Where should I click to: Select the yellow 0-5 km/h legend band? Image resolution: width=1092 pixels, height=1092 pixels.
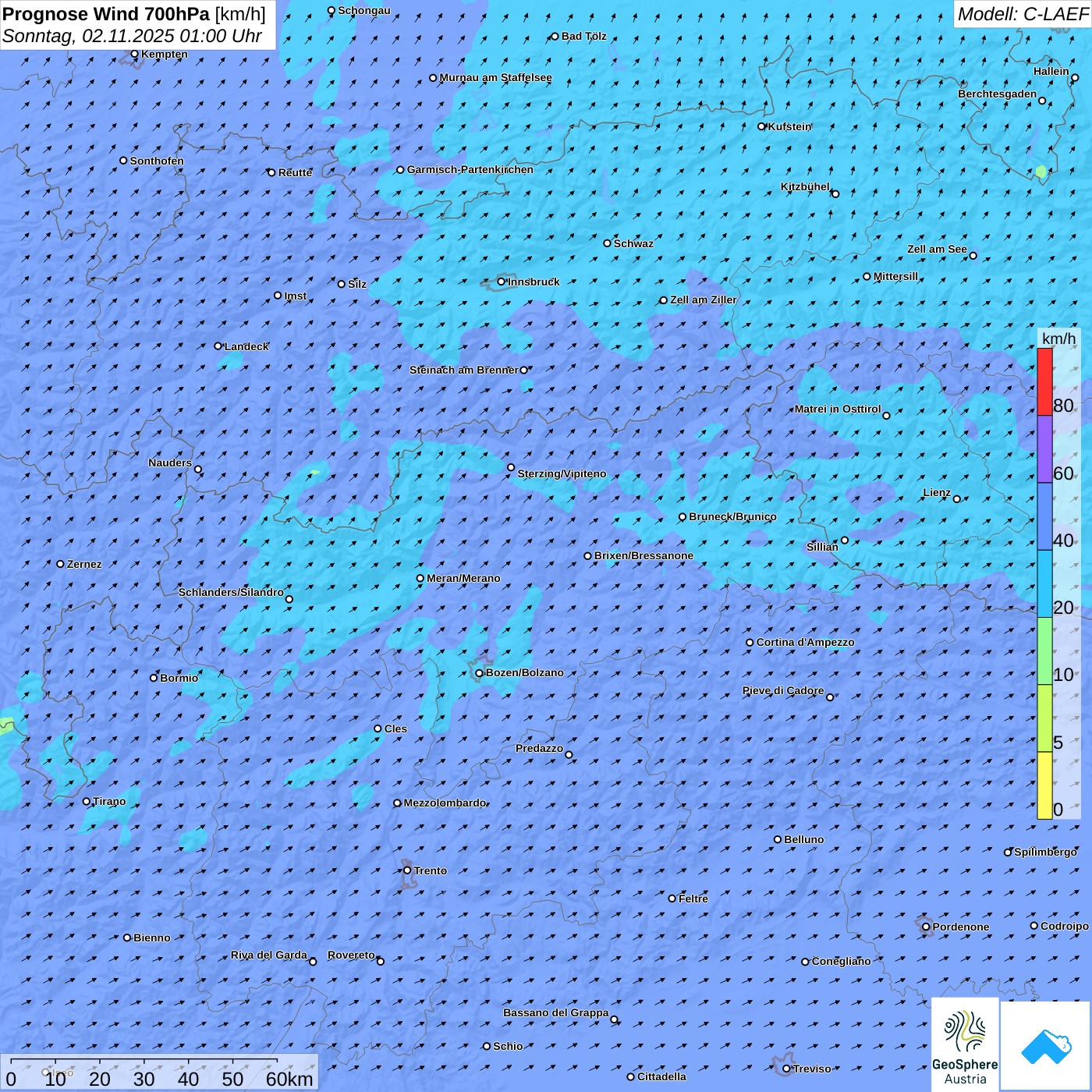(x=1044, y=785)
